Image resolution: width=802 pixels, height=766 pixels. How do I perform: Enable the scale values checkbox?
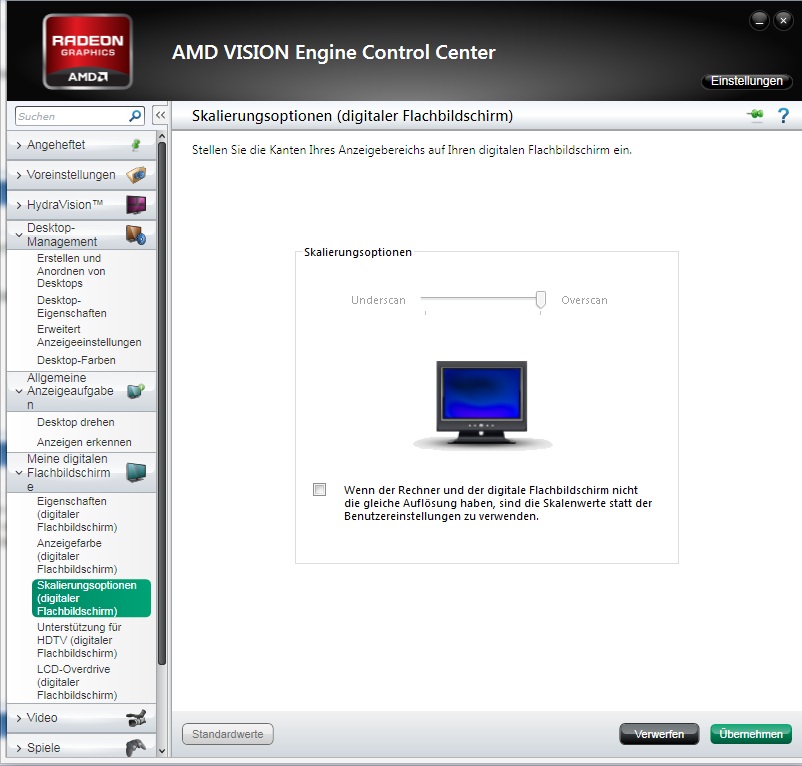(x=320, y=489)
